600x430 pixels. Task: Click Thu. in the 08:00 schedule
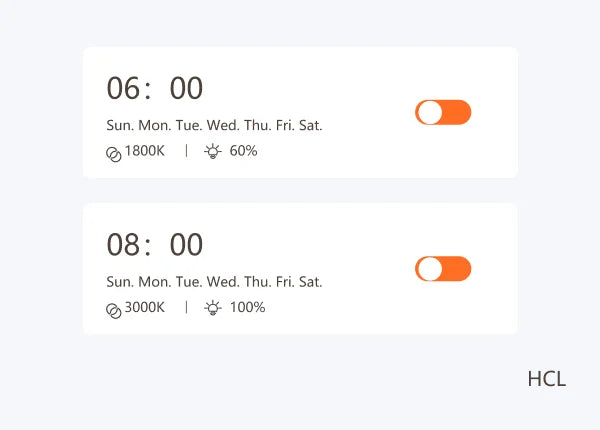(x=258, y=281)
